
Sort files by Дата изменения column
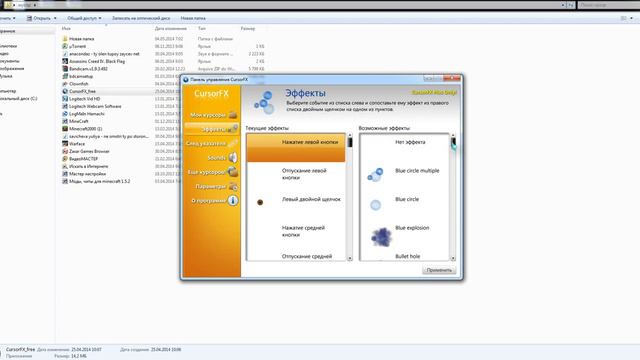pyautogui.click(x=171, y=29)
